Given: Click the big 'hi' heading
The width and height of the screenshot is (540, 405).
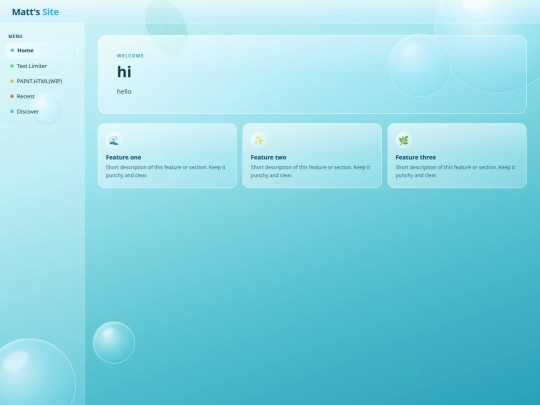Looking at the screenshot, I should (124, 72).
